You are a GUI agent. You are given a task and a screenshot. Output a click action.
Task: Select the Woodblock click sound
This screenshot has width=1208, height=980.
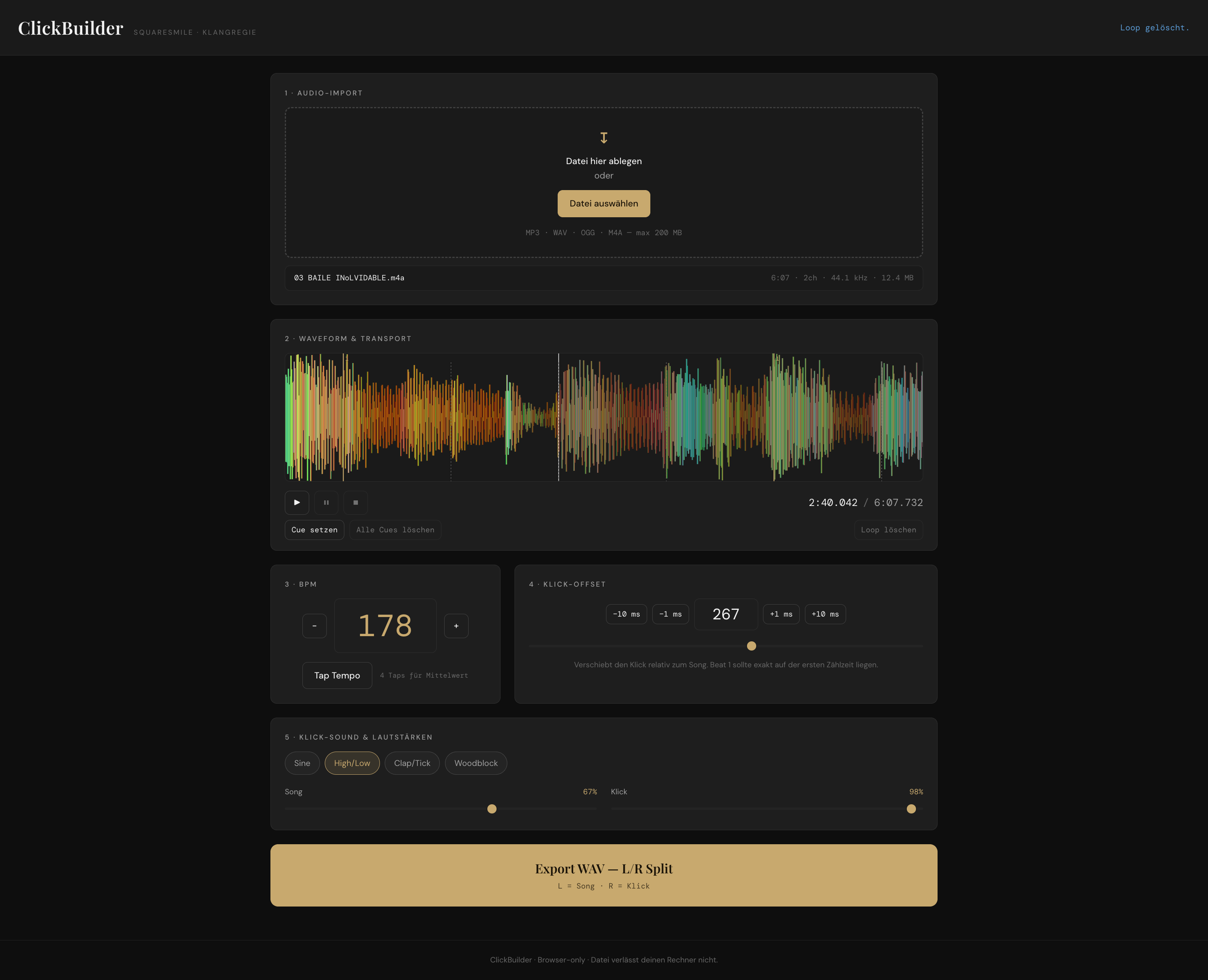(476, 763)
